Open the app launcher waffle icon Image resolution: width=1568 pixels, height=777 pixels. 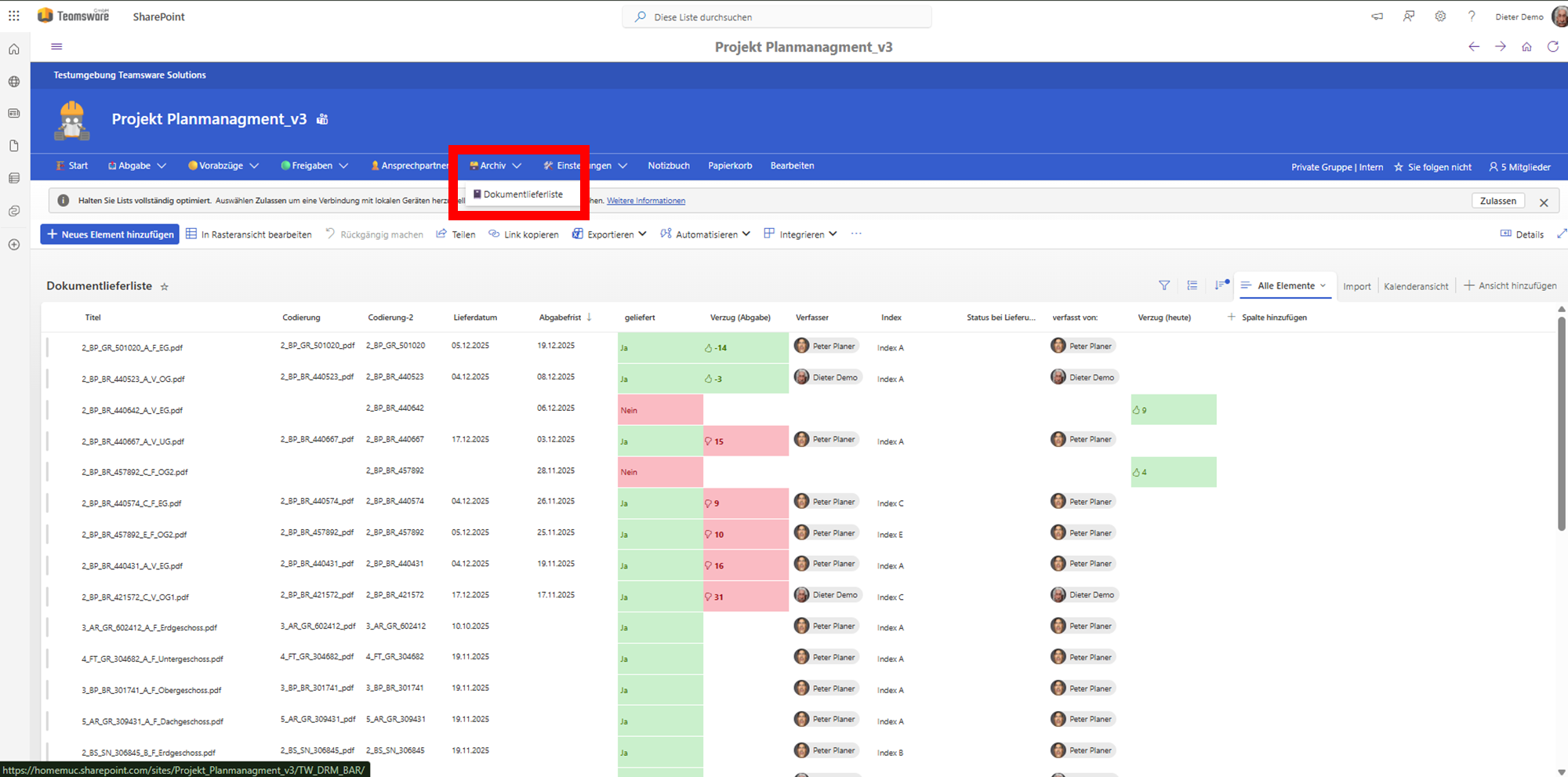(x=14, y=16)
